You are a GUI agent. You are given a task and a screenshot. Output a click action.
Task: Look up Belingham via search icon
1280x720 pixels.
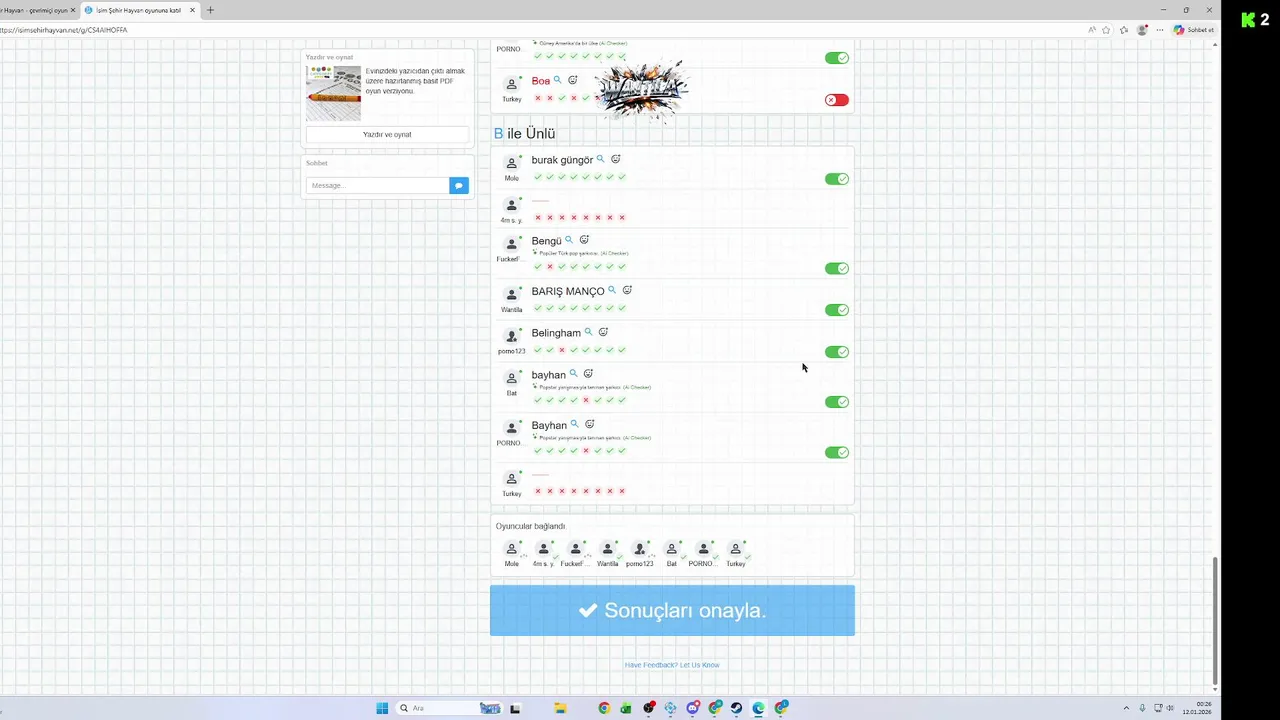click(x=588, y=332)
